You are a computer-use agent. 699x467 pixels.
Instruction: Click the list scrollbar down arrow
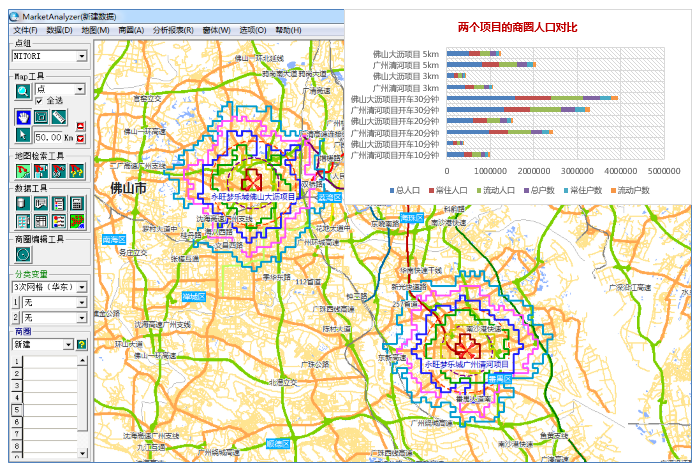(82, 453)
